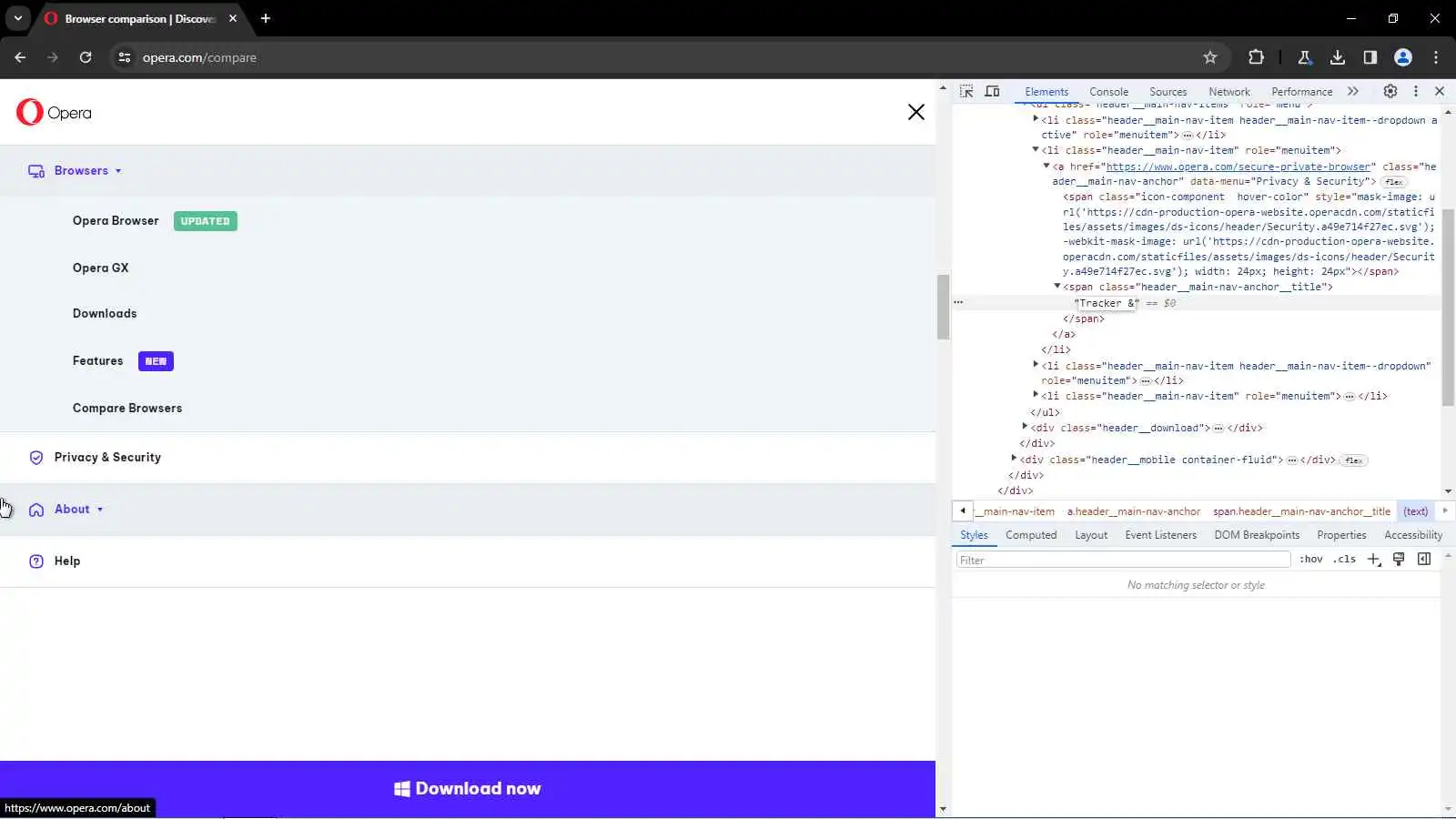This screenshot has width=1456, height=819.
Task: Toggle the device toolbar in DevTools
Action: [x=993, y=91]
